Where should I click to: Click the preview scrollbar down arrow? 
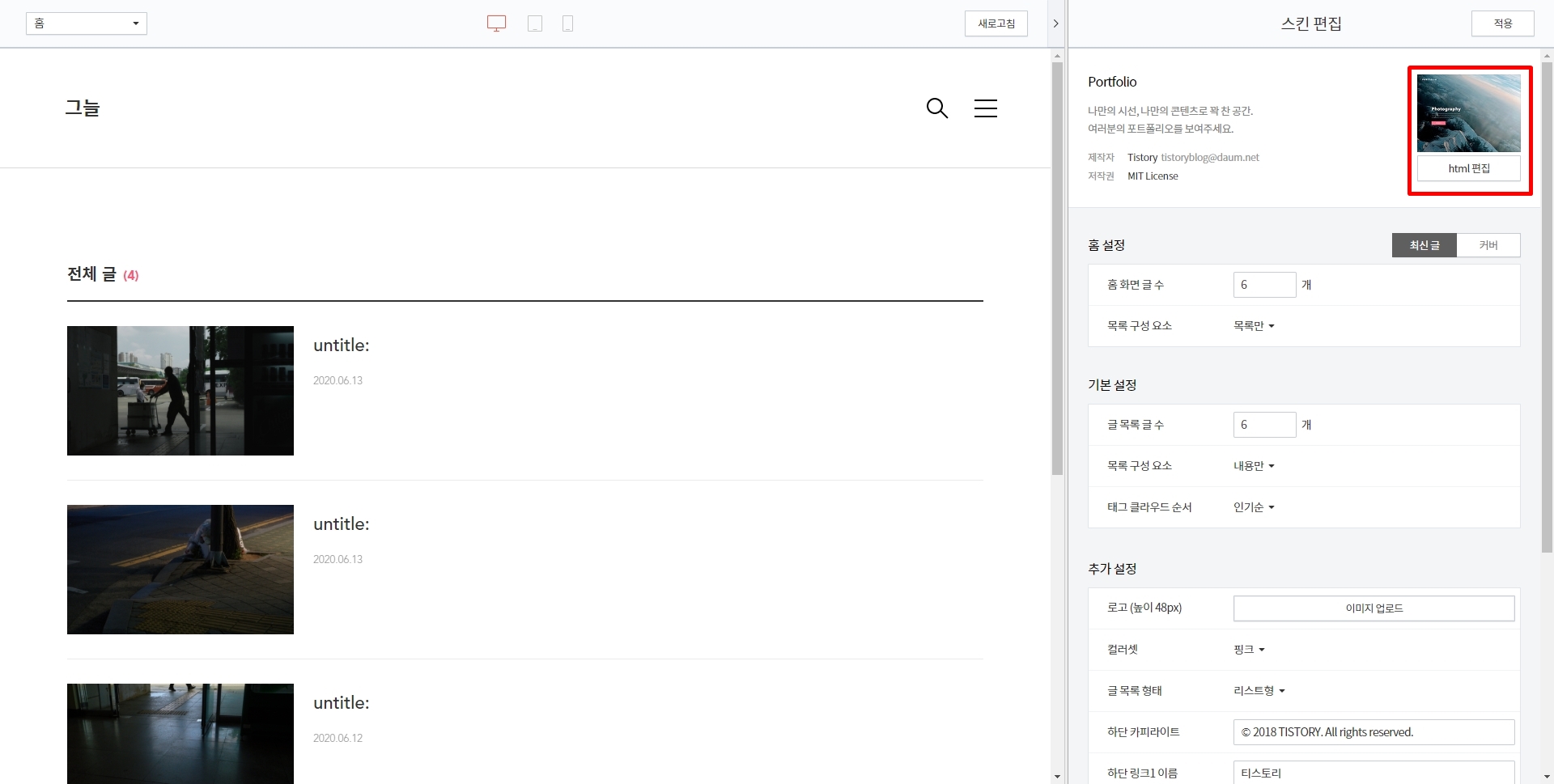click(1057, 777)
